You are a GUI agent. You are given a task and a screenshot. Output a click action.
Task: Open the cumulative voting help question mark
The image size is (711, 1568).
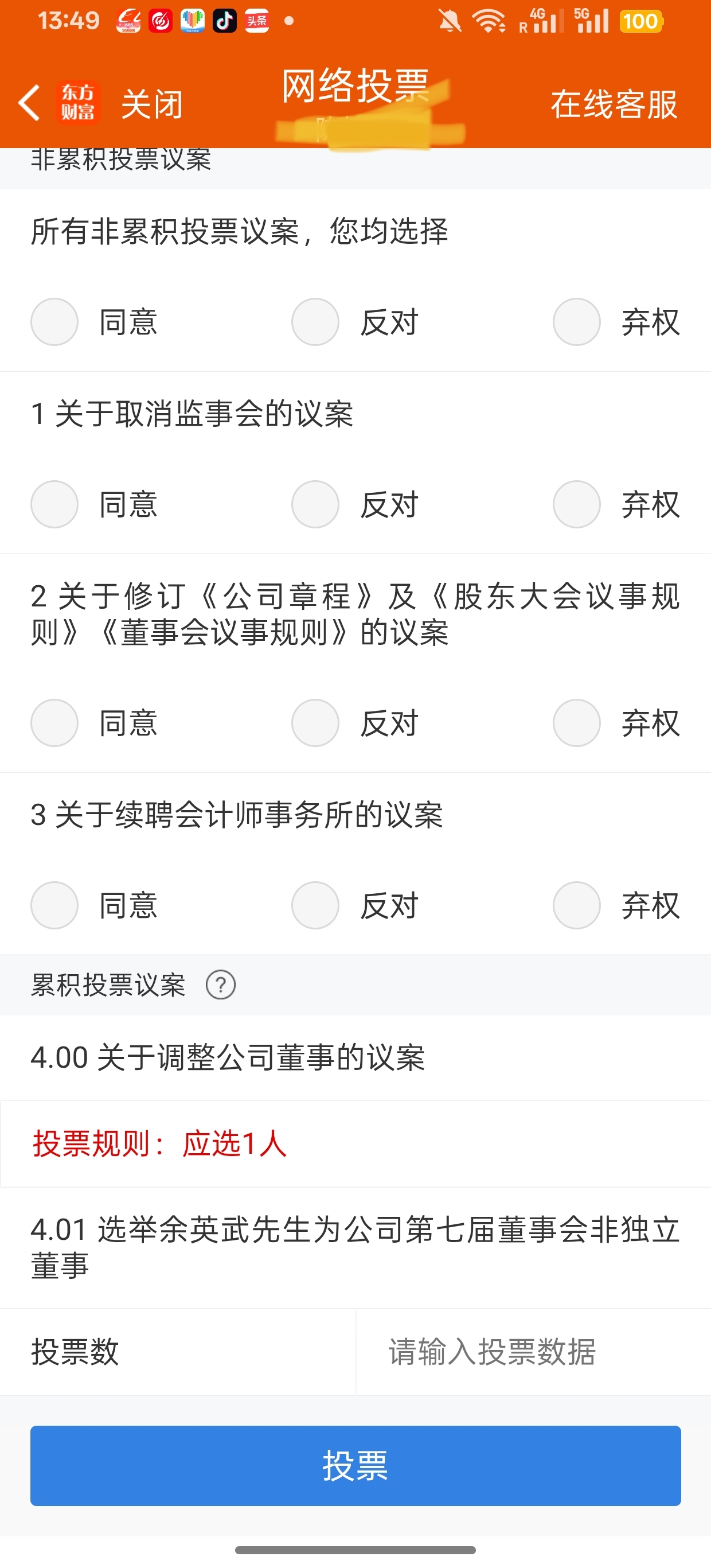tap(221, 985)
